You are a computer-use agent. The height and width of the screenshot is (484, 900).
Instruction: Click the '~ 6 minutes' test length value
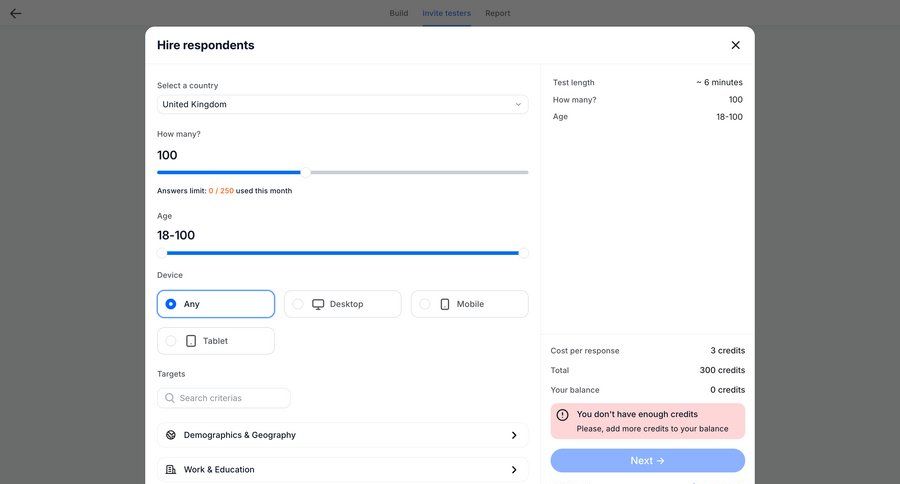[719, 82]
